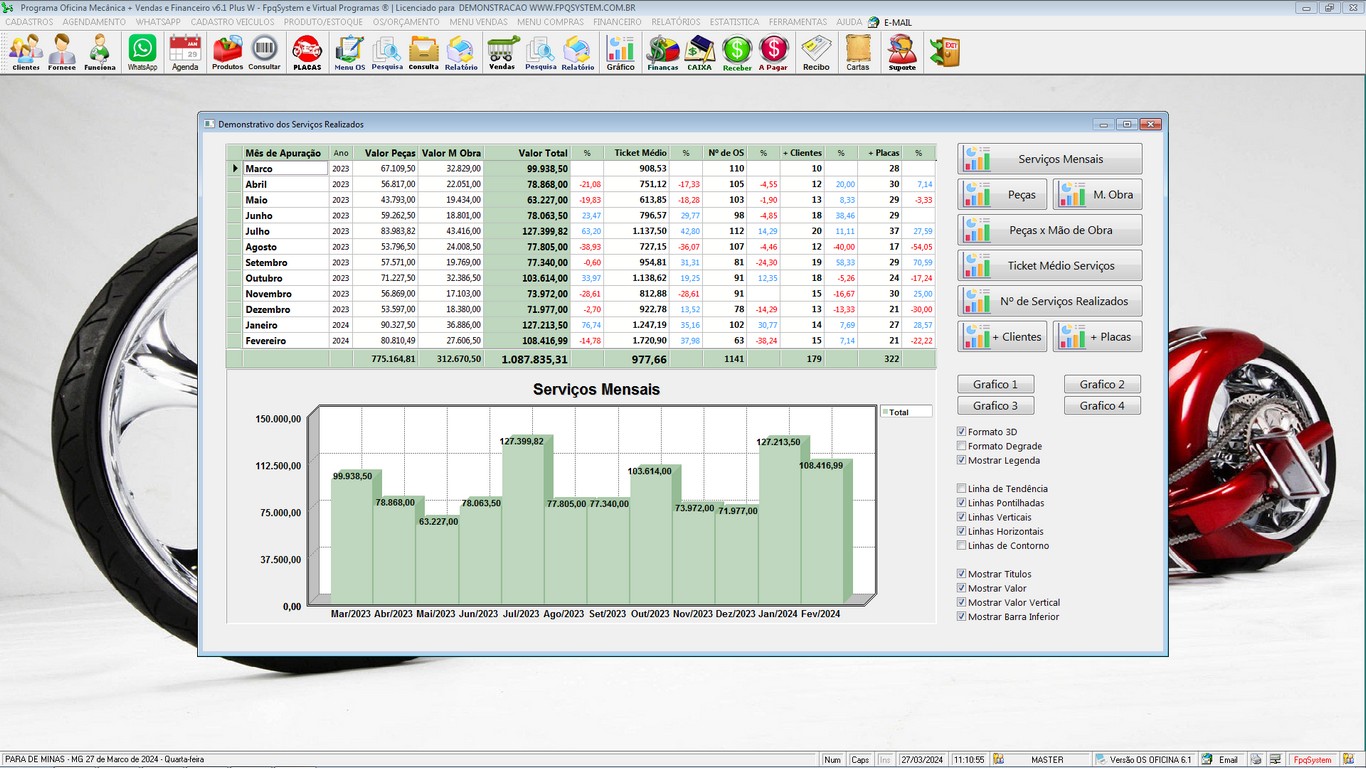Open the PLACAS motorcycle icon
The width and height of the screenshot is (1366, 768).
click(307, 52)
